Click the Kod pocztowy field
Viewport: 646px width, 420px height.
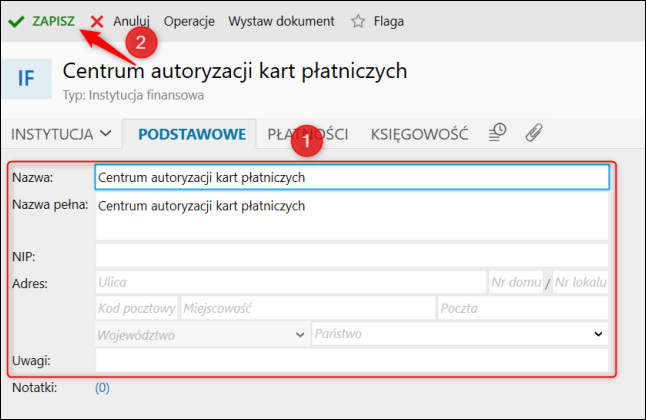click(137, 308)
